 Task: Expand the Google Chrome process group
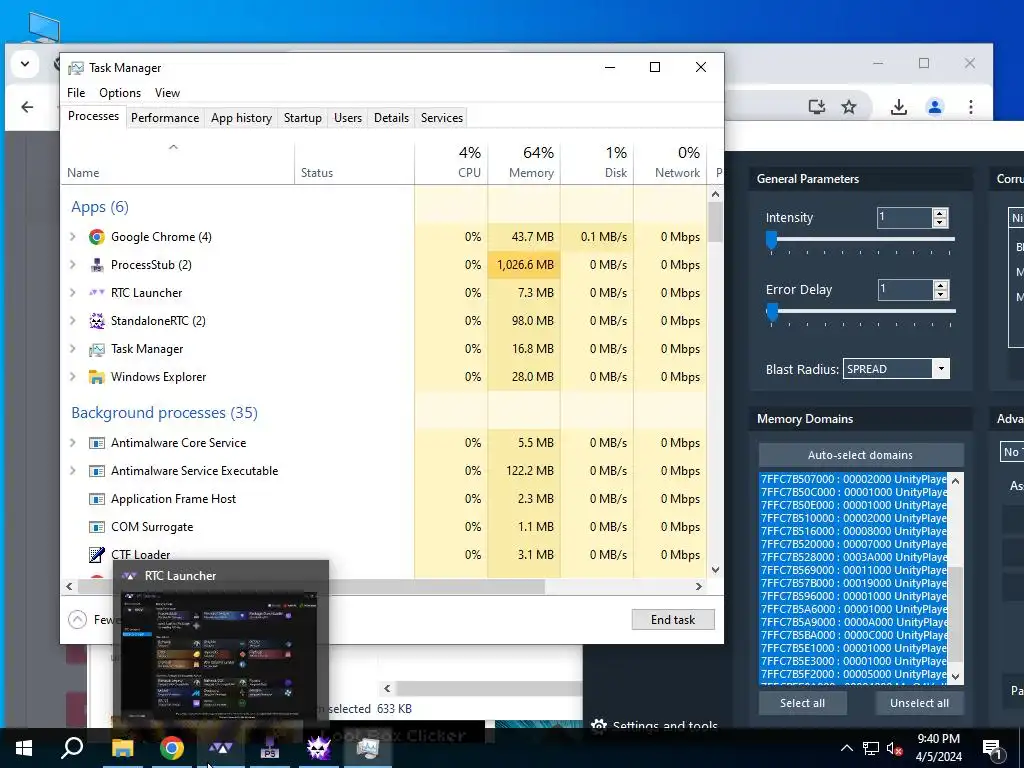(x=72, y=237)
